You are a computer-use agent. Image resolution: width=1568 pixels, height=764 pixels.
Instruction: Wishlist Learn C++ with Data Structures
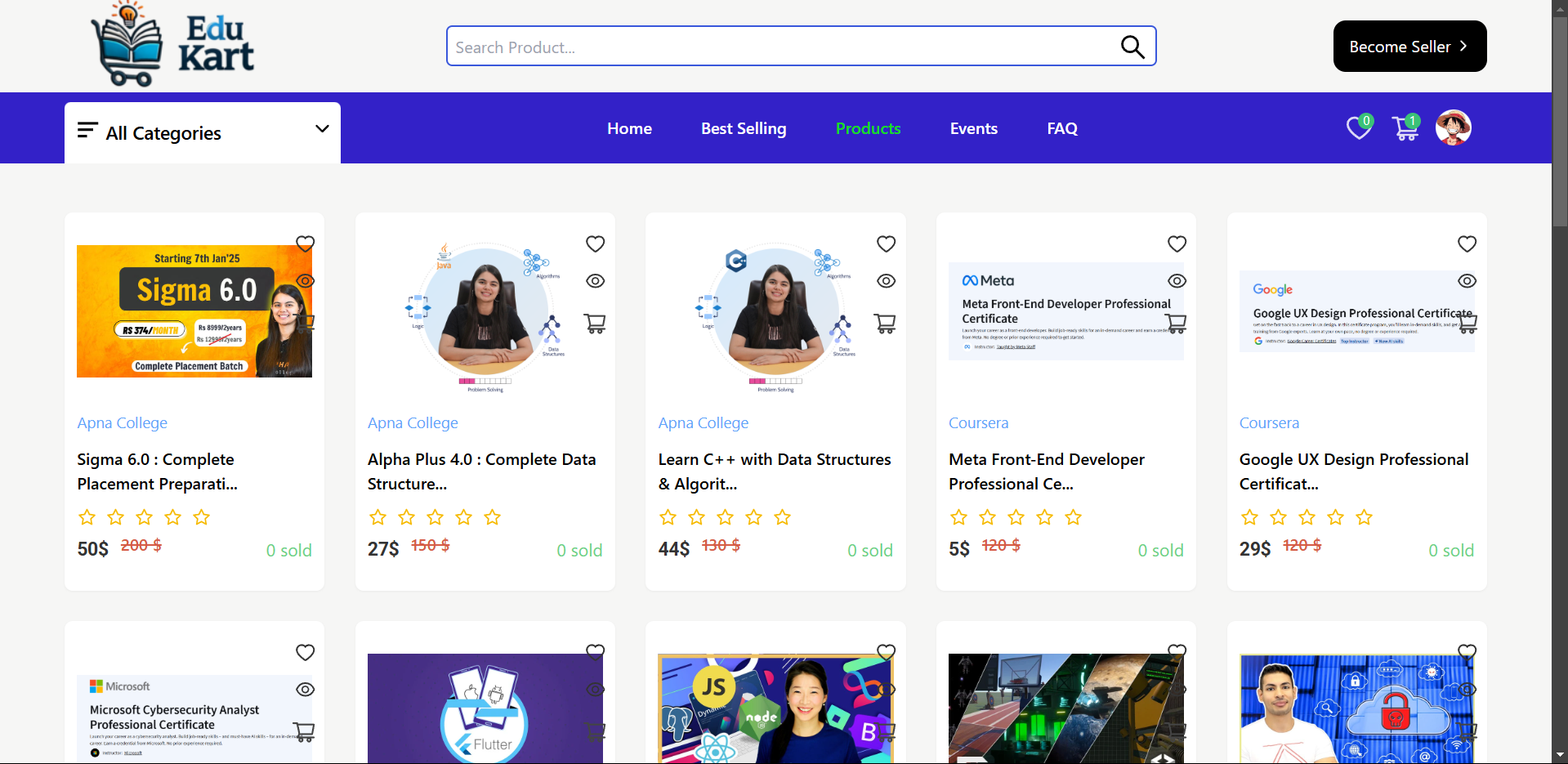[x=886, y=243]
